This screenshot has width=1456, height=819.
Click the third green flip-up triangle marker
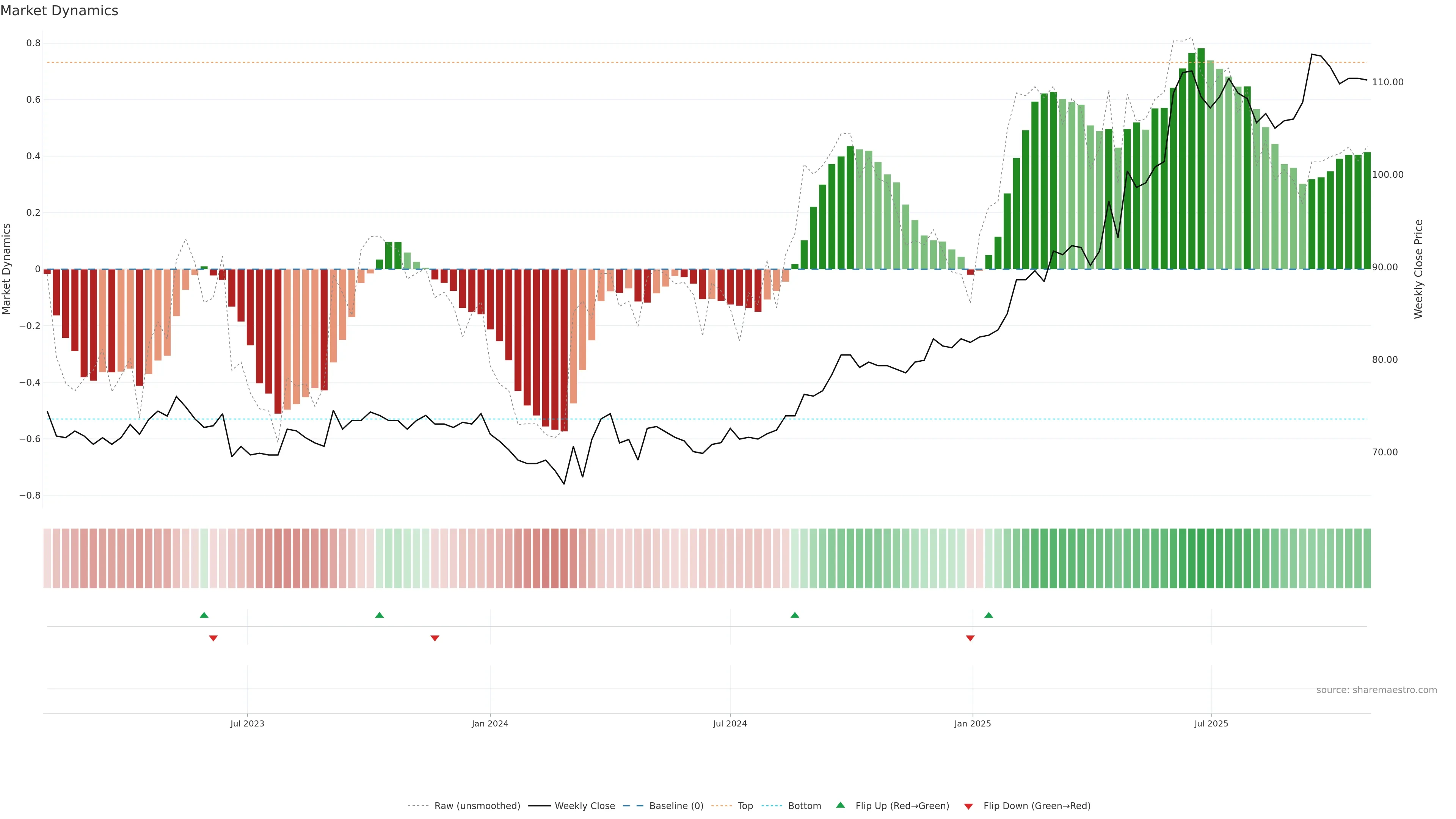[795, 615]
